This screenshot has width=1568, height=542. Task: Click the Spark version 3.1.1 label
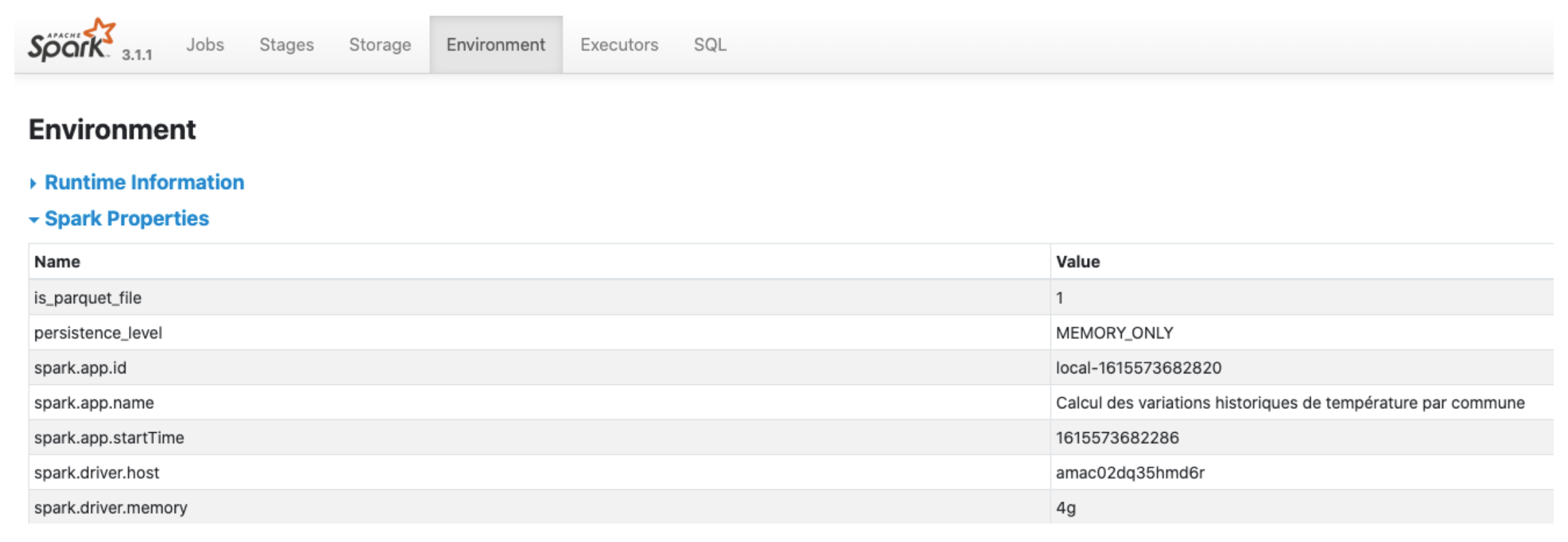point(137,55)
